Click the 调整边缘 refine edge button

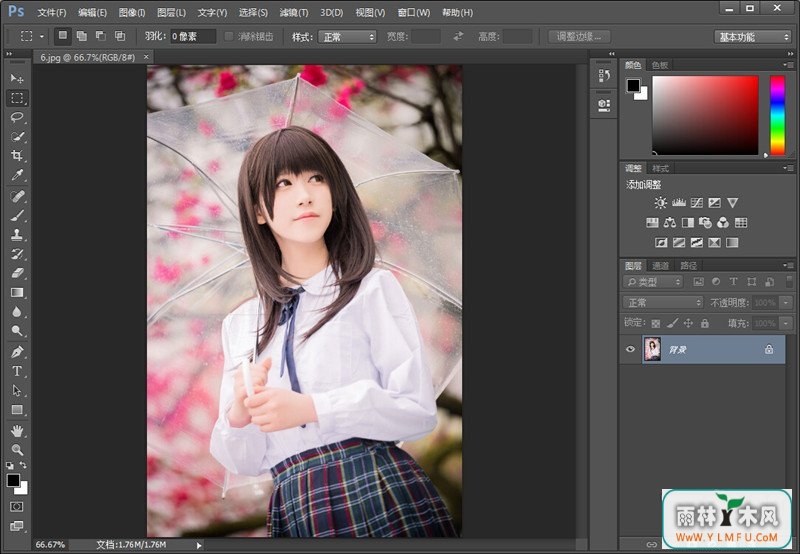click(x=579, y=36)
